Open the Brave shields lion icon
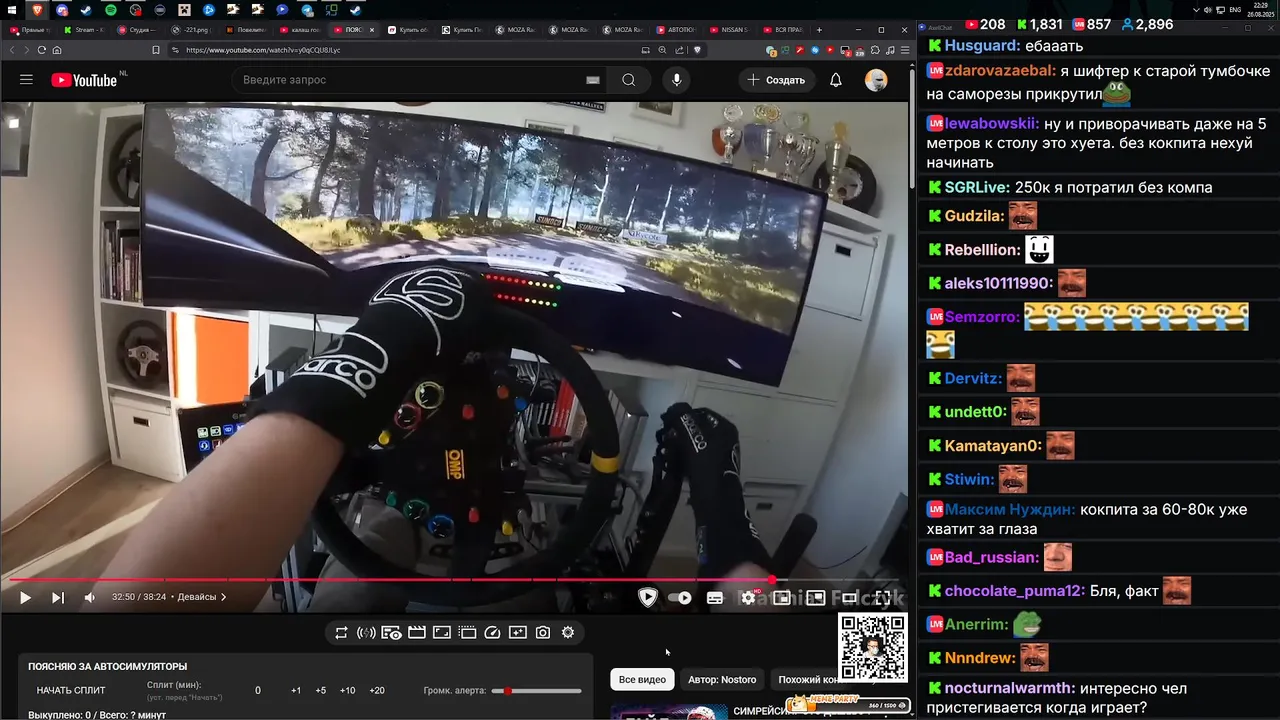Image resolution: width=1280 pixels, height=720 pixels. pyautogui.click(x=697, y=50)
